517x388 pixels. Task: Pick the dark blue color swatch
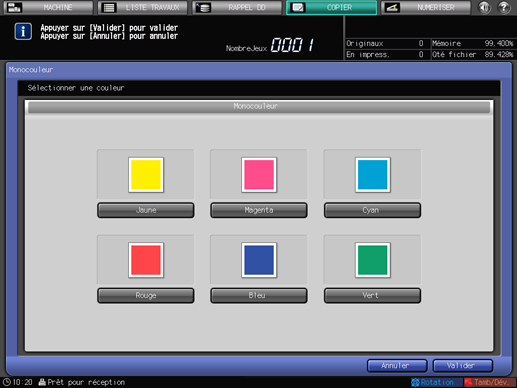259,260
